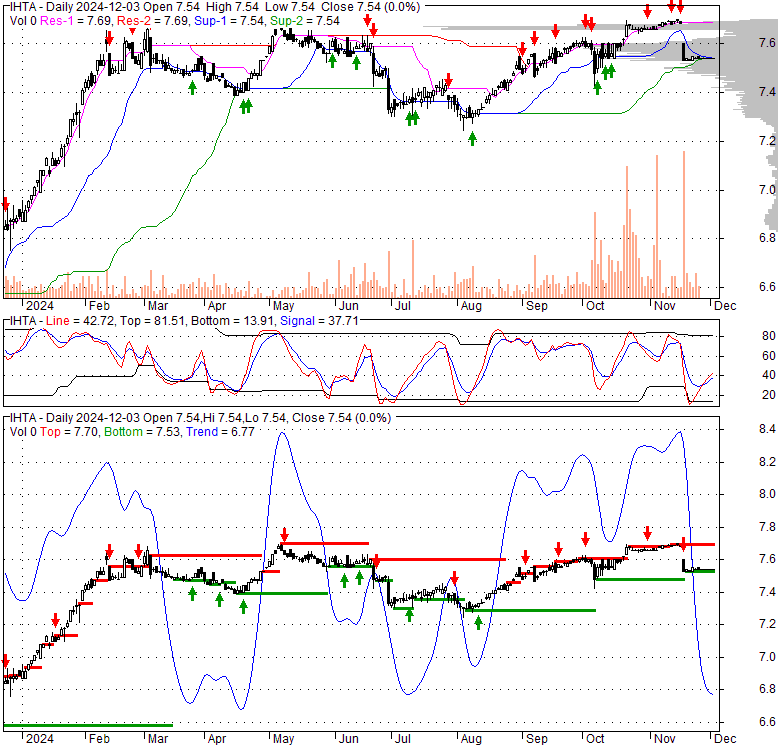Viewport: 780px width, 745px height.
Task: Select the Bottom = 13.91 oscillator label
Action: click(x=233, y=321)
